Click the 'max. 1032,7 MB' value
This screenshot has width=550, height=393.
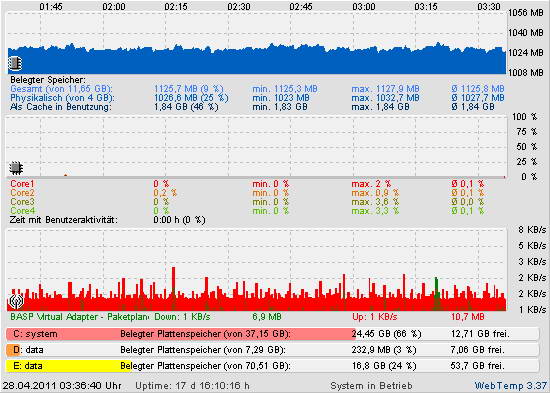point(385,98)
